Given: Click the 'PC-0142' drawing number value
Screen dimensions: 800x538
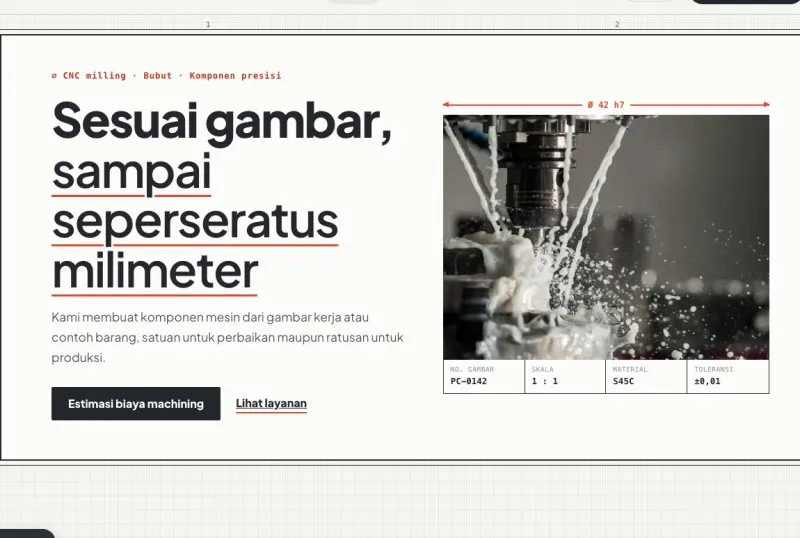Looking at the screenshot, I should point(468,381).
